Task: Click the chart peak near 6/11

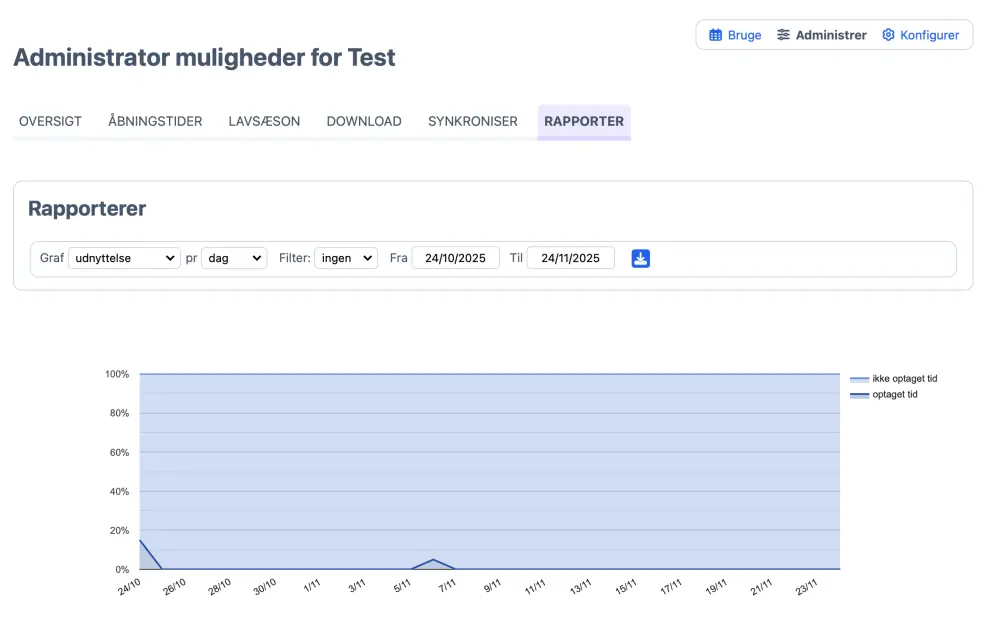Action: tap(433, 560)
